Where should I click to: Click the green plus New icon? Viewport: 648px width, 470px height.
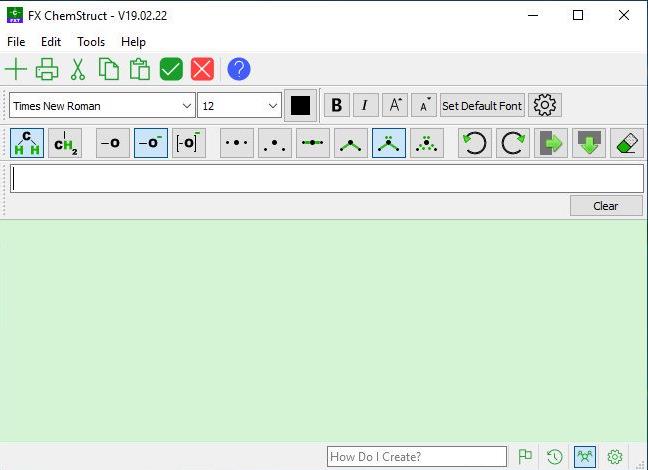pos(16,69)
